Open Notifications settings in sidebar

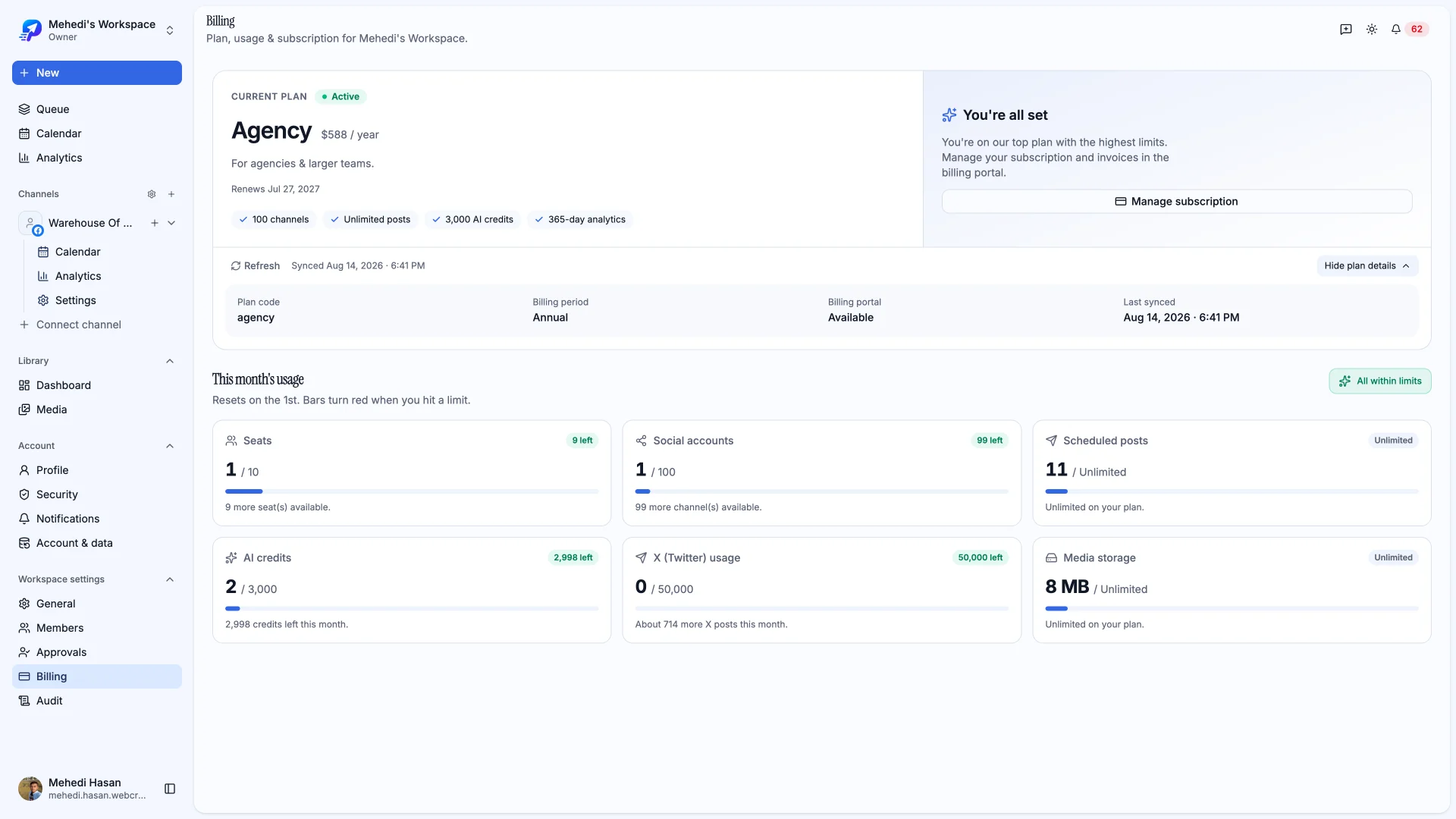pos(97,519)
